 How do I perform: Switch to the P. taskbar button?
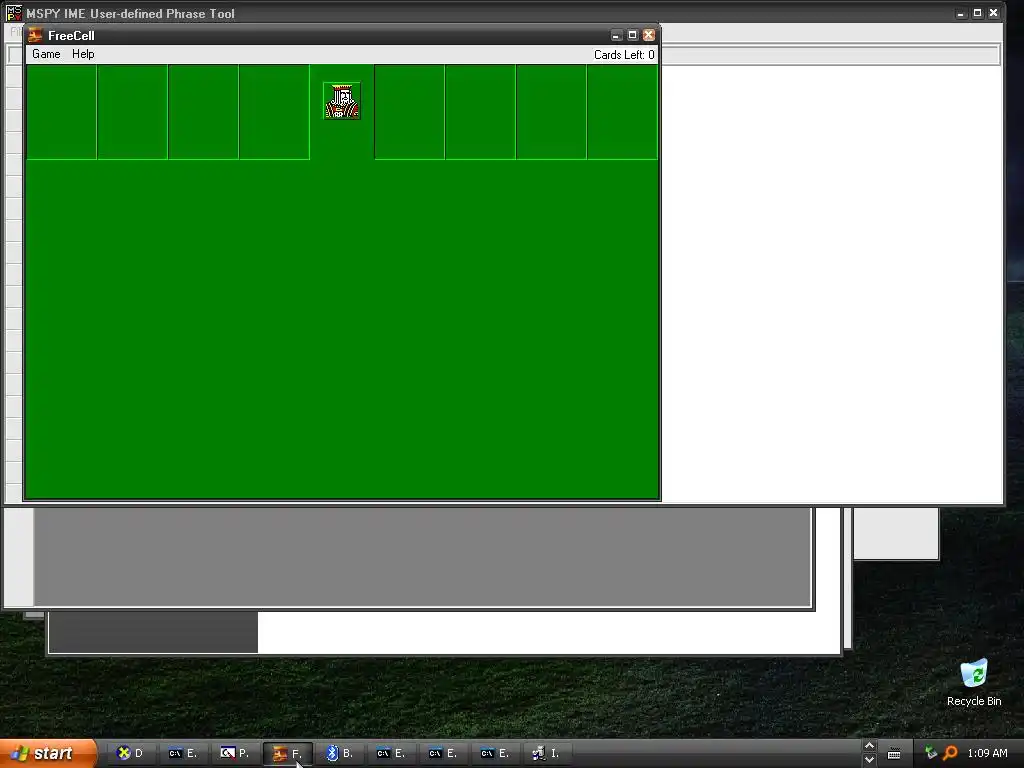pos(235,754)
